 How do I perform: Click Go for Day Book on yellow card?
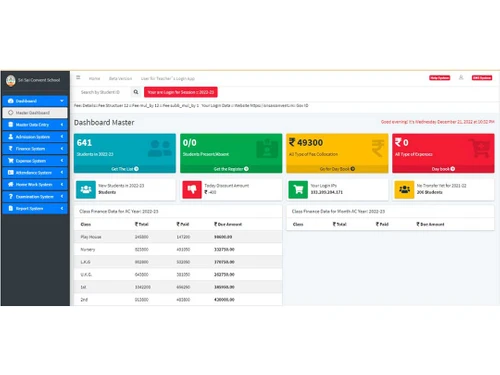click(337, 169)
